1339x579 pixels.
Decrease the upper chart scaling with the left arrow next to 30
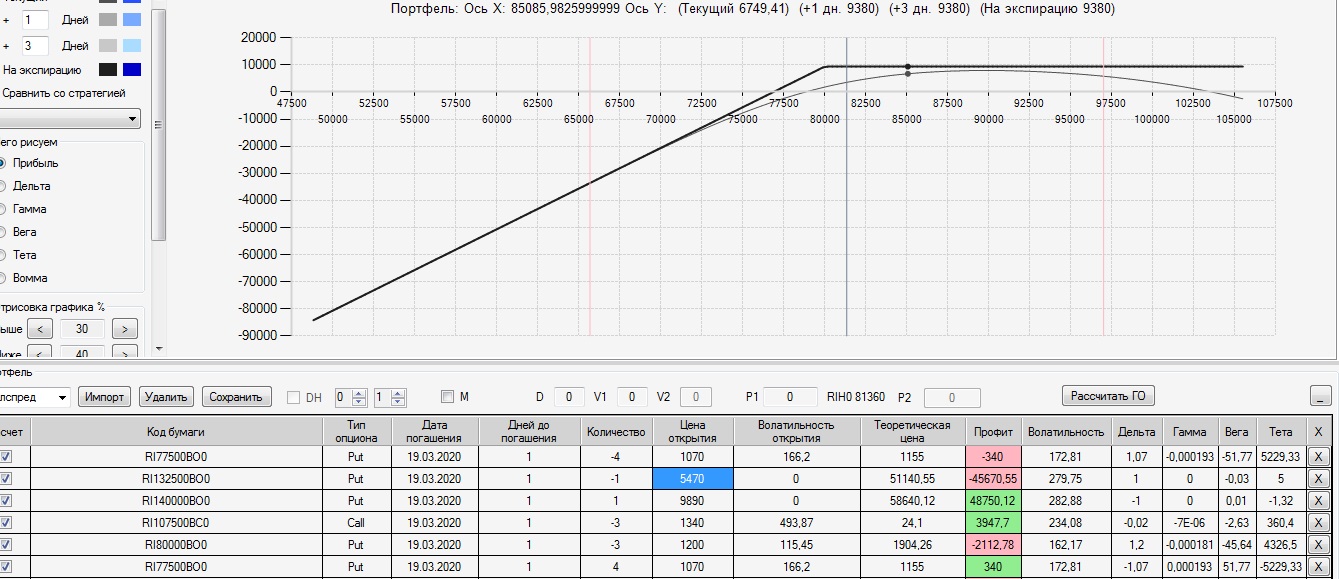(x=40, y=328)
